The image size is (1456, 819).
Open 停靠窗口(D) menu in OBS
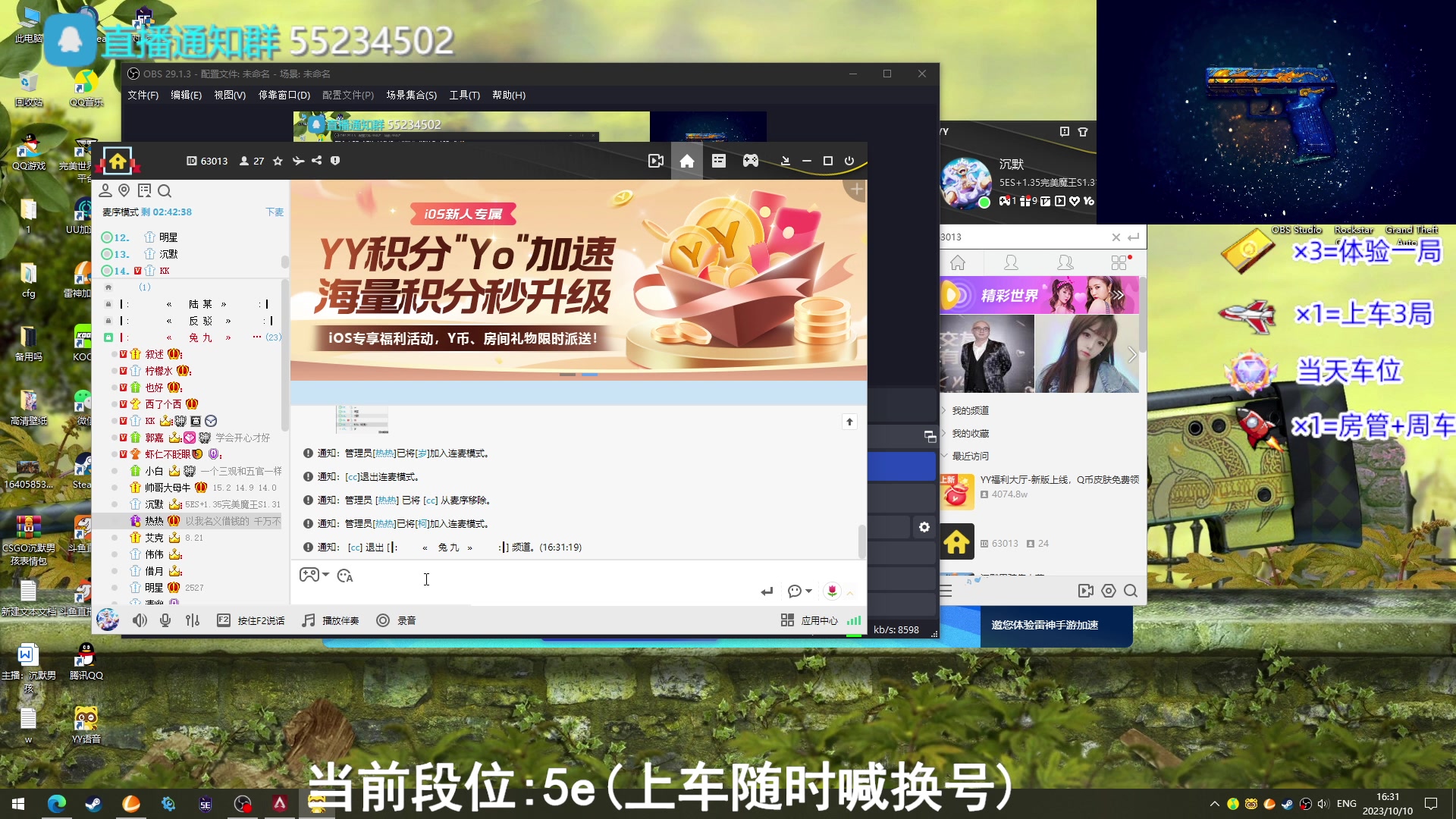click(x=284, y=95)
